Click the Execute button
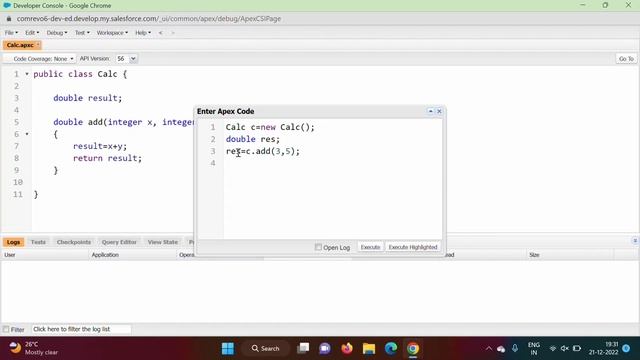The image size is (640, 360). point(370,247)
